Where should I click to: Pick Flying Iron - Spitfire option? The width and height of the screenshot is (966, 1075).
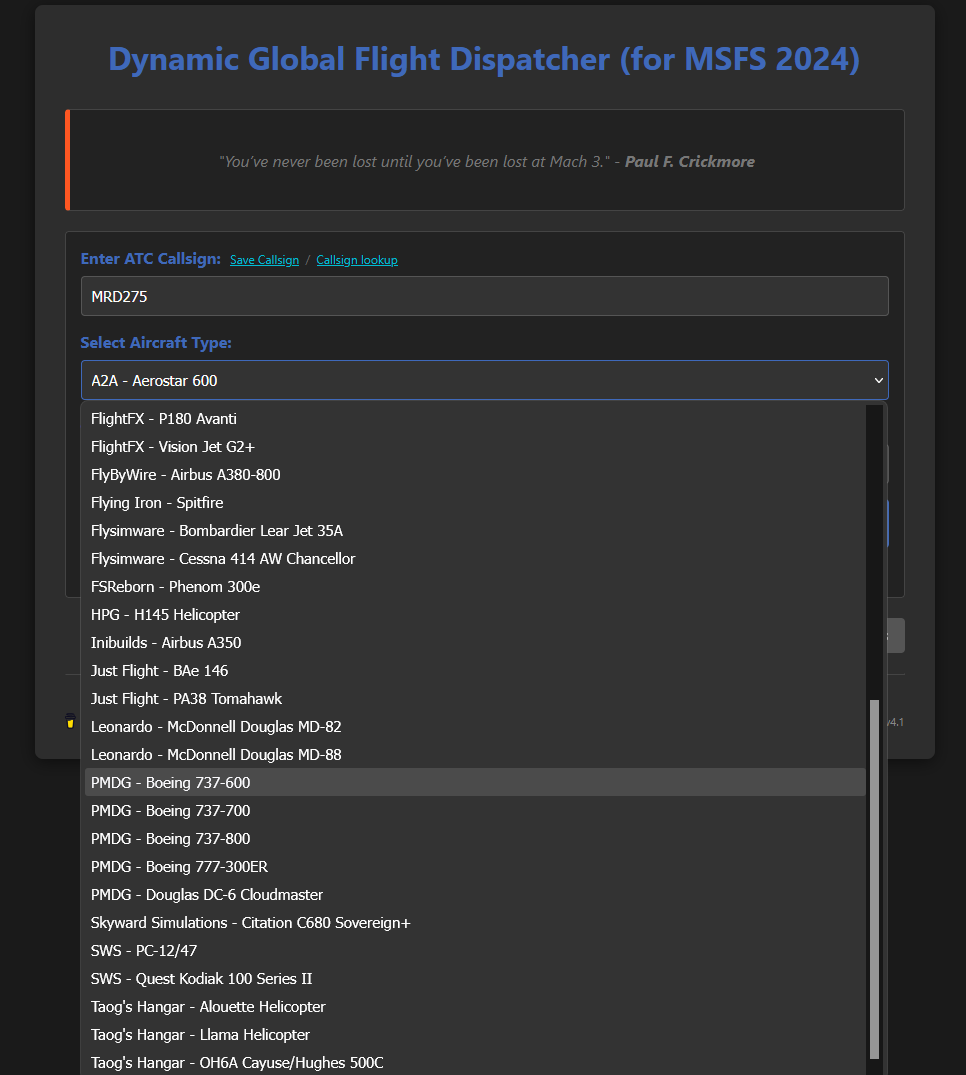point(475,503)
